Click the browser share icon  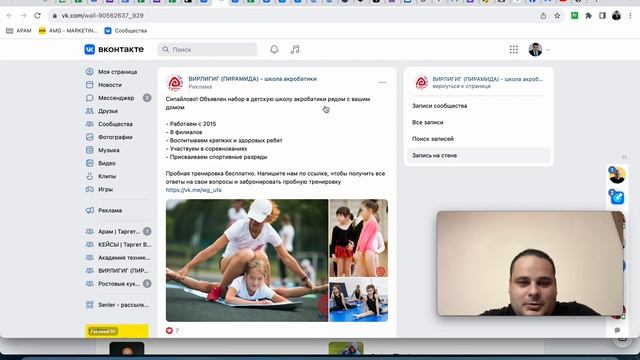[x=543, y=16]
